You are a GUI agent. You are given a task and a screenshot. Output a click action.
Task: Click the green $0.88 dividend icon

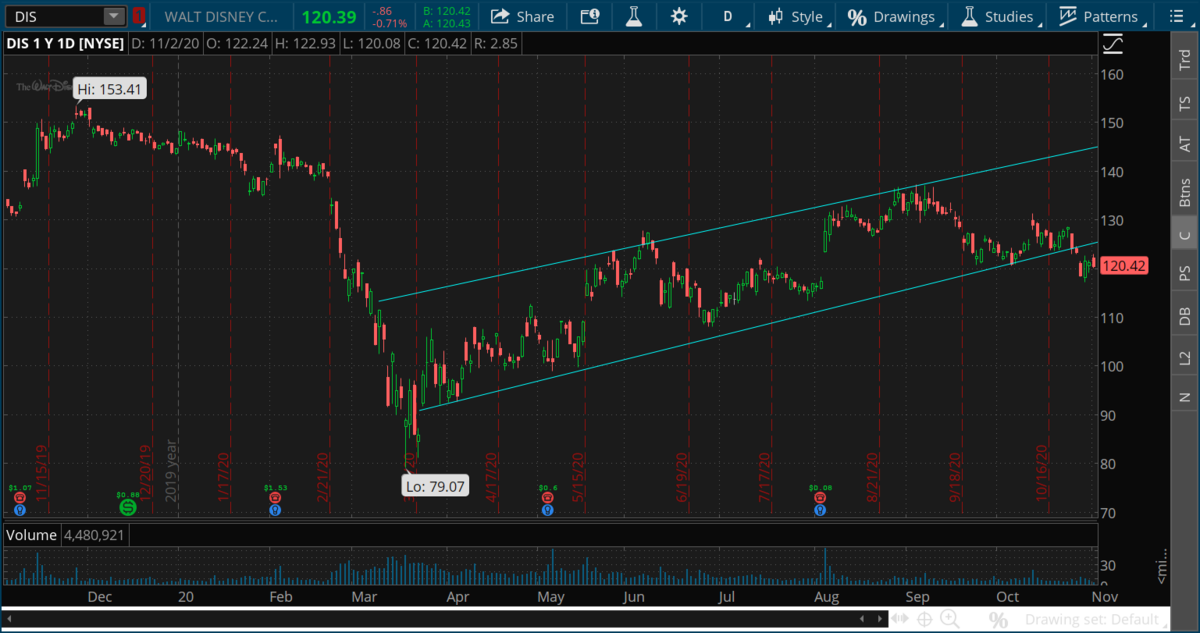(x=127, y=508)
